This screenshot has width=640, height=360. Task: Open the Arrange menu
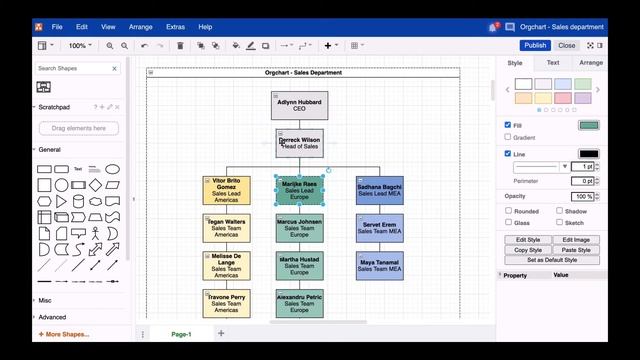[x=140, y=27]
